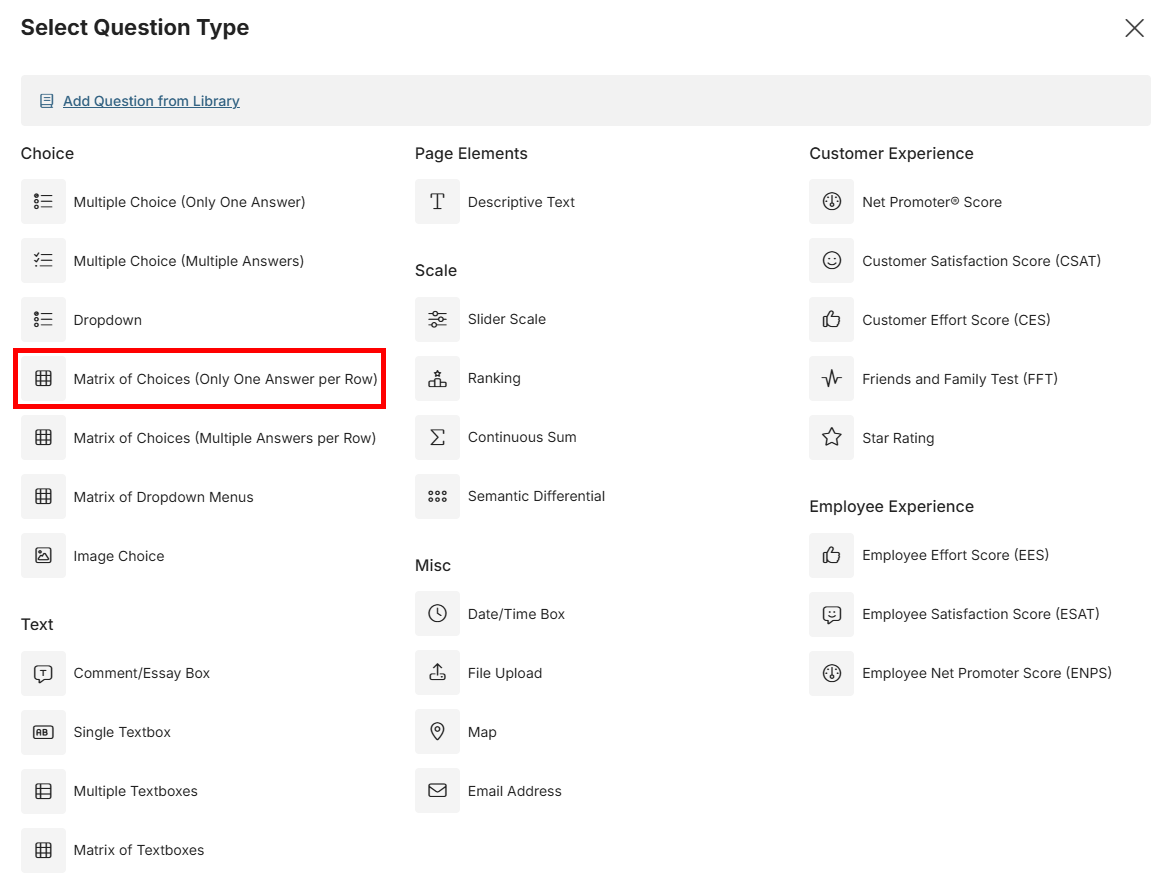Click the Customer Satisfaction Score smiley icon
This screenshot has height=896, width=1156.
pos(832,260)
